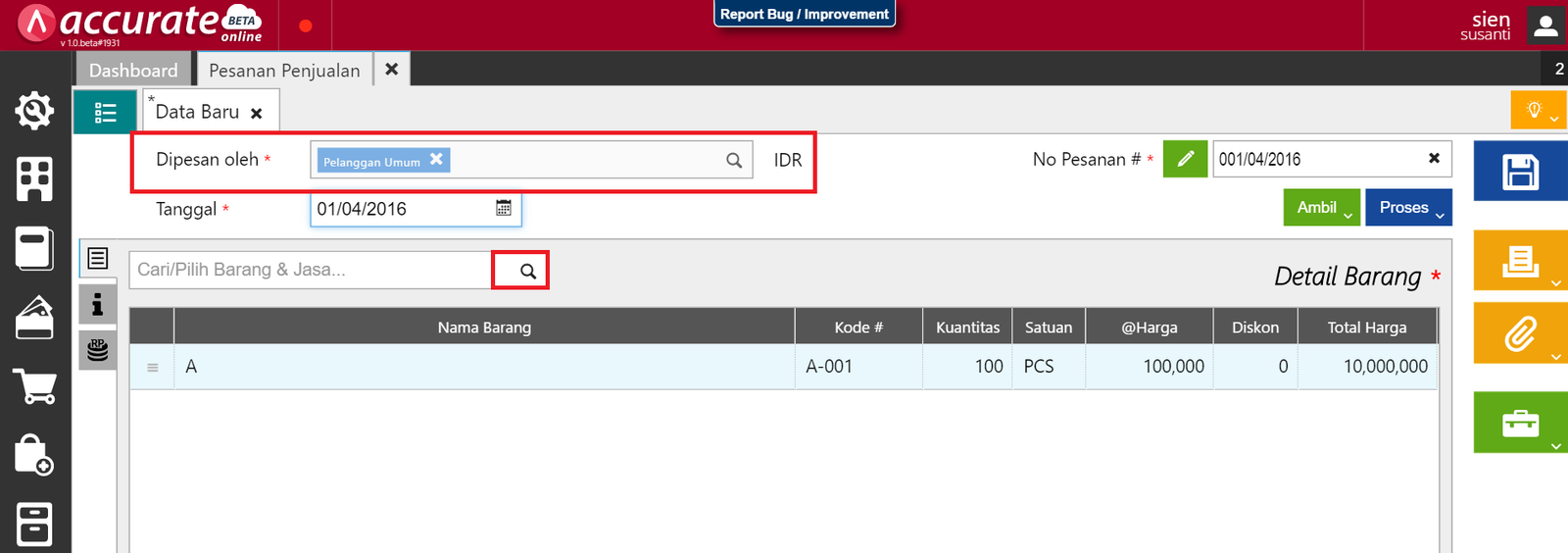Open the settings gear in left sidebar

34,110
